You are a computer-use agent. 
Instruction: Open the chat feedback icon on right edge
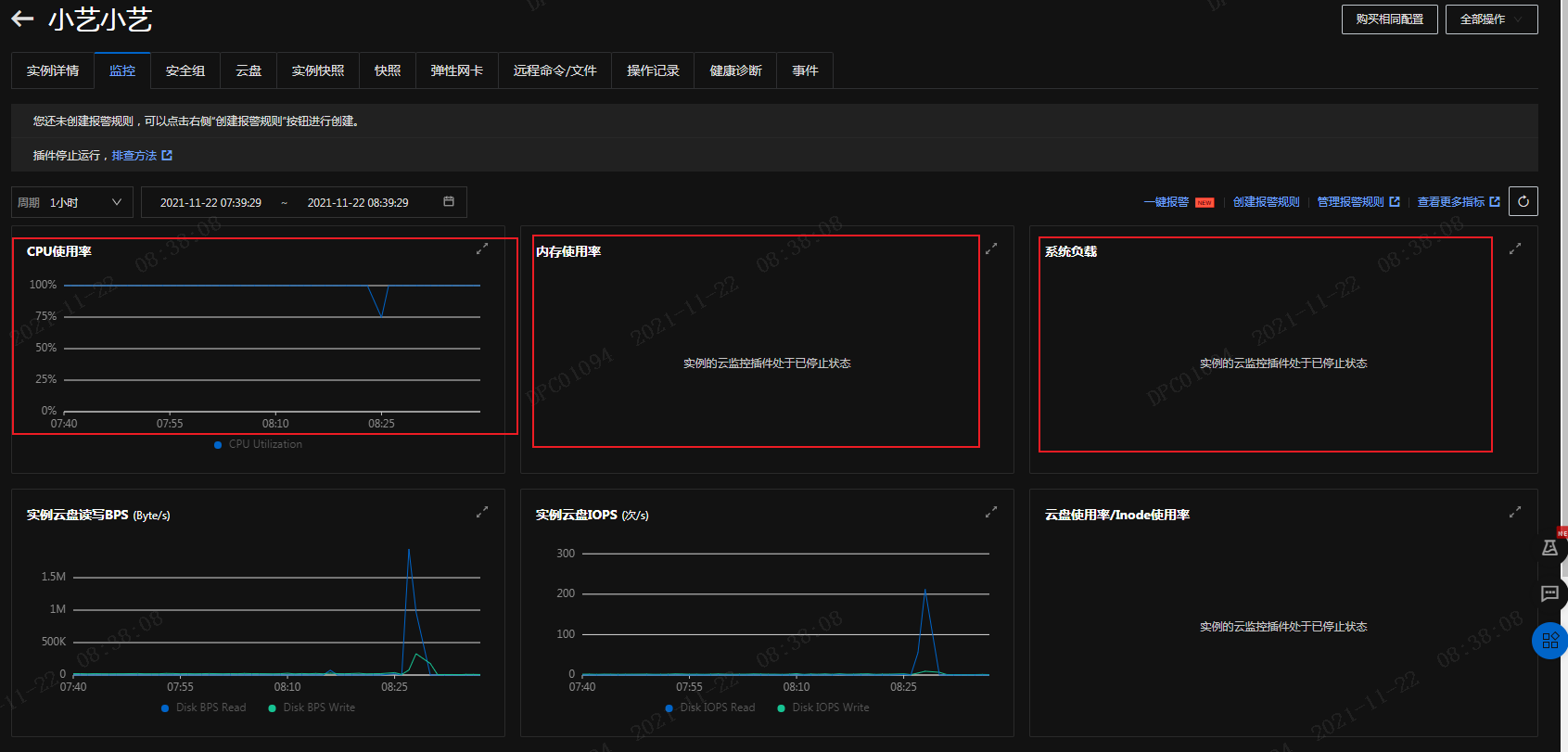click(x=1549, y=593)
